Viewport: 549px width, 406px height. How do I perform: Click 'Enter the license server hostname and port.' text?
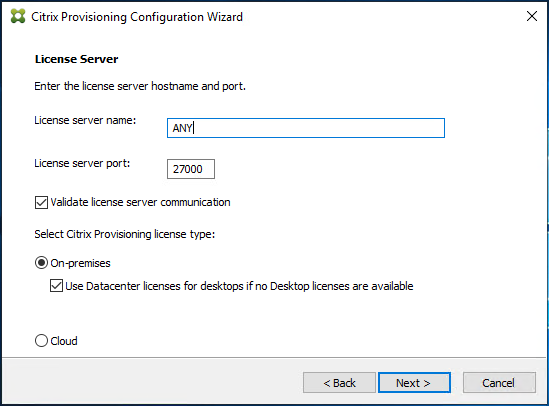(x=140, y=86)
